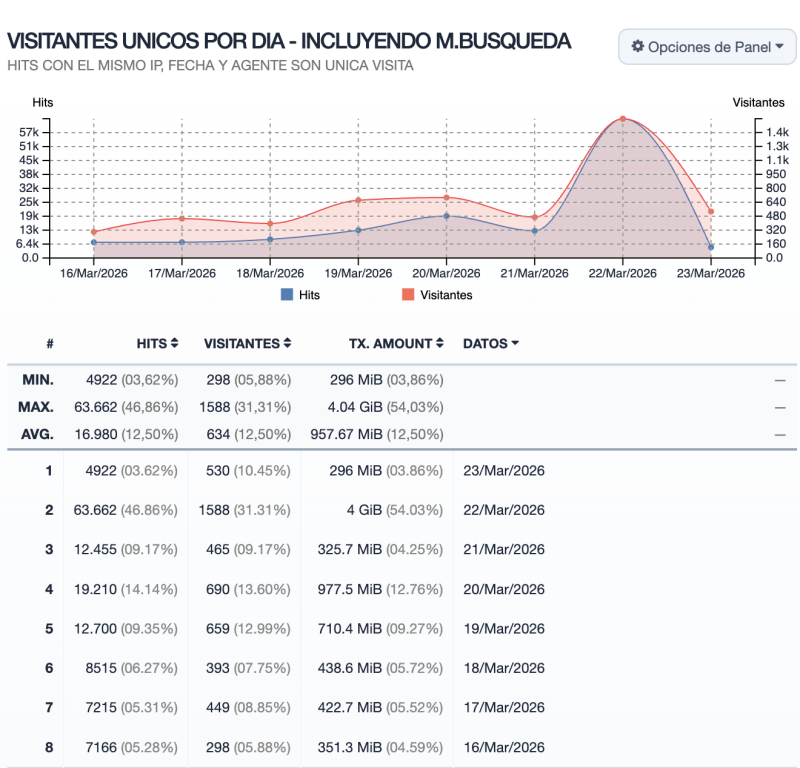Click the Hits point on 23/Mar/2026

(711, 247)
